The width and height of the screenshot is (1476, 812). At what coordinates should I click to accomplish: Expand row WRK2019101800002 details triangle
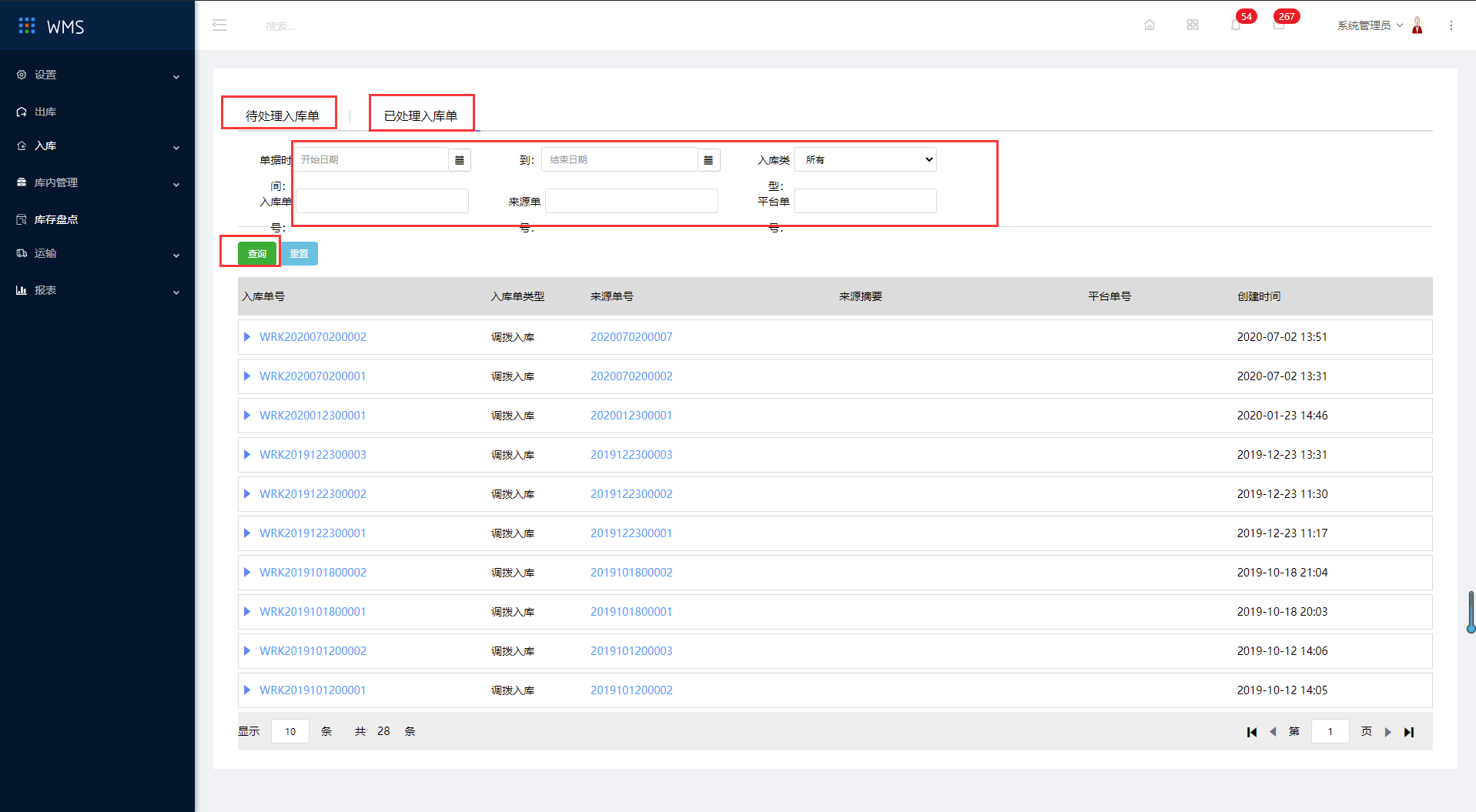point(247,572)
